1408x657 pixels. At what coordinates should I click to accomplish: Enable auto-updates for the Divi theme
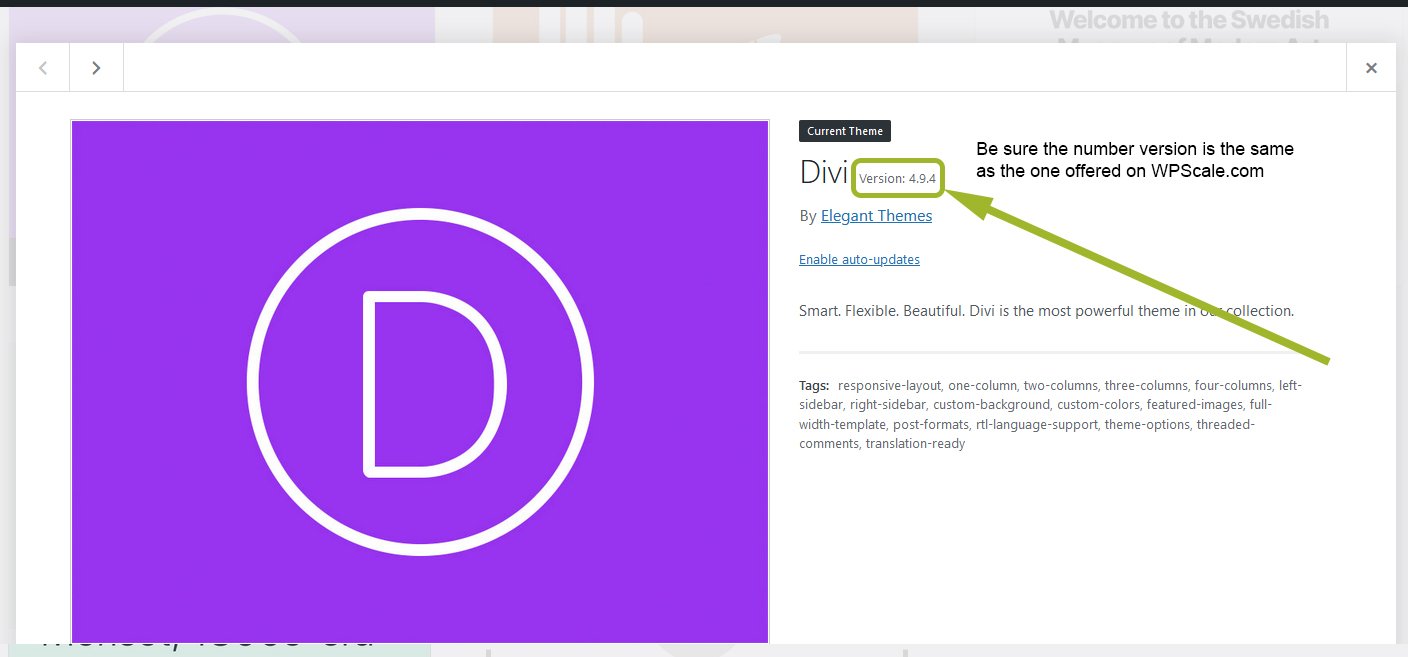(859, 260)
